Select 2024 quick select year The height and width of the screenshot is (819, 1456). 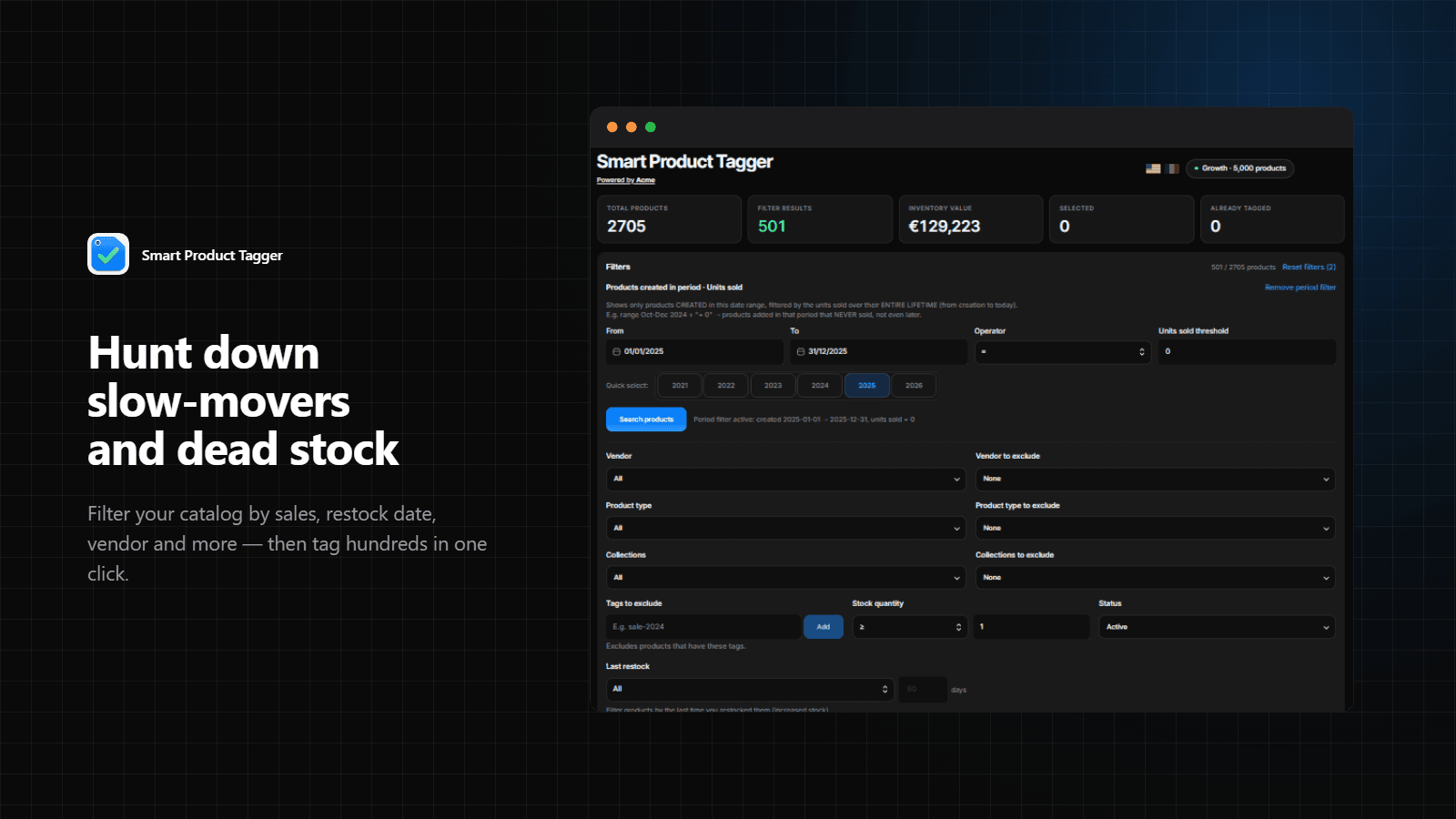pos(820,386)
